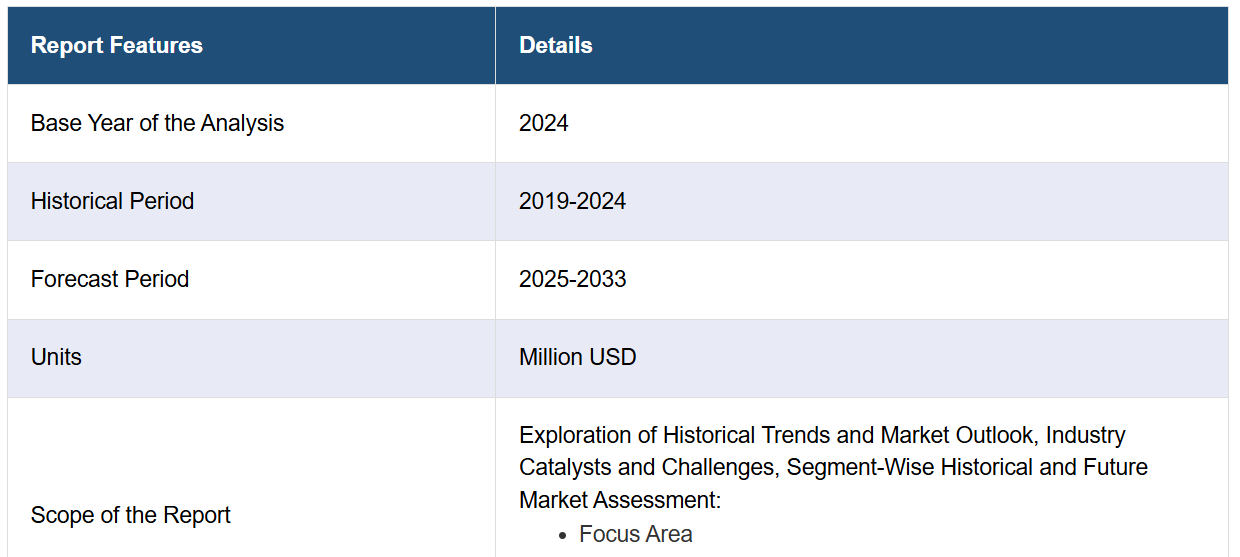Click the Details column header
The width and height of the screenshot is (1240, 557).
[x=862, y=45]
